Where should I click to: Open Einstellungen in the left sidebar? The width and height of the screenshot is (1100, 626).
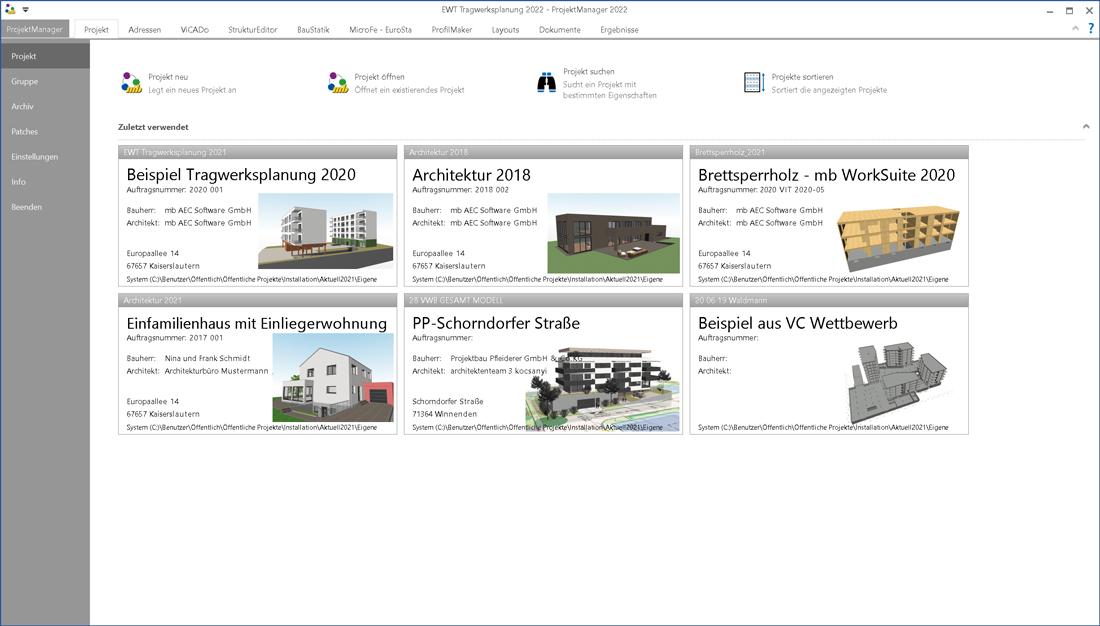click(x=45, y=156)
